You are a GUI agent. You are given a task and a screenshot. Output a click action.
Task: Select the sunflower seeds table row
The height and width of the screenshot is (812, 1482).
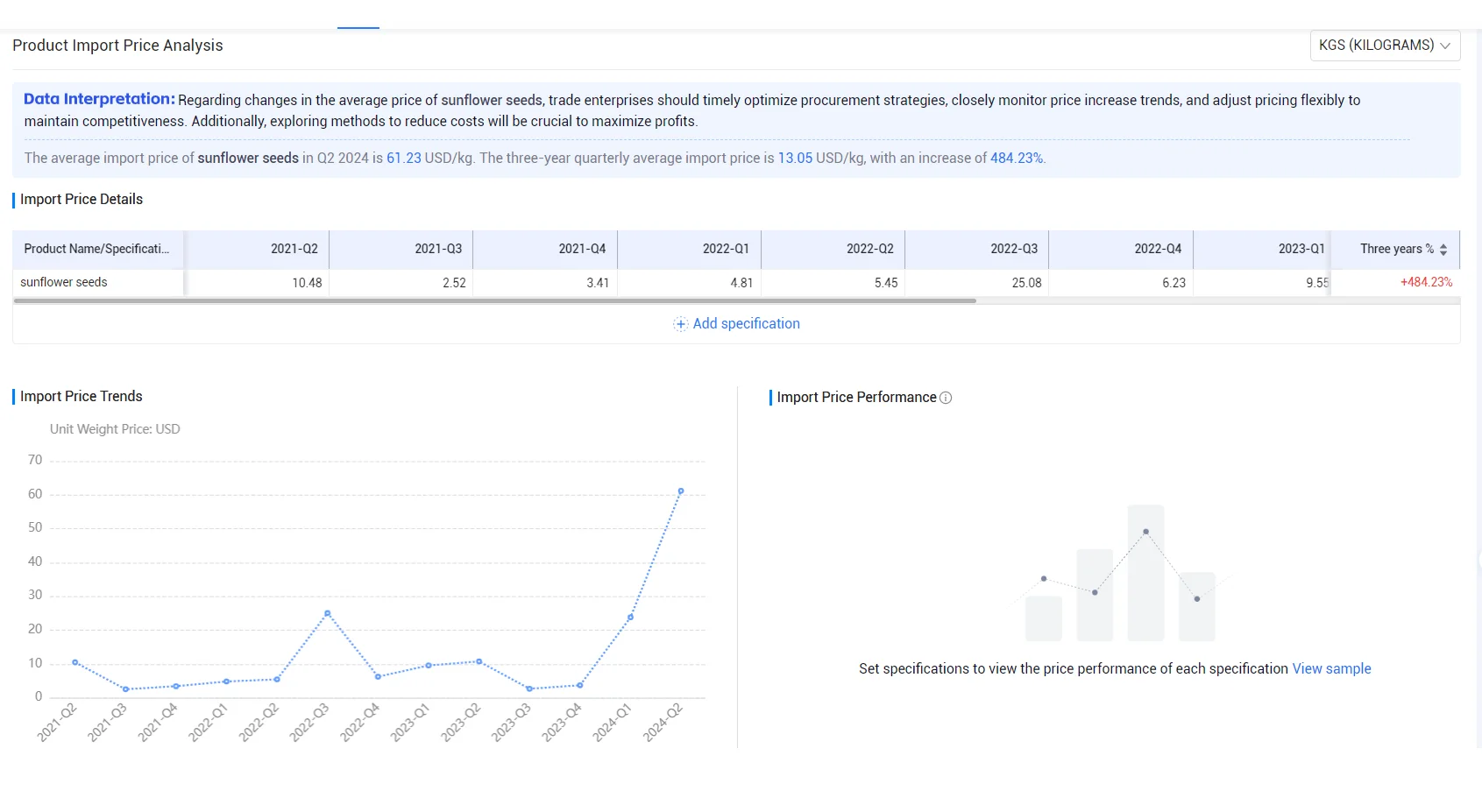coord(736,283)
